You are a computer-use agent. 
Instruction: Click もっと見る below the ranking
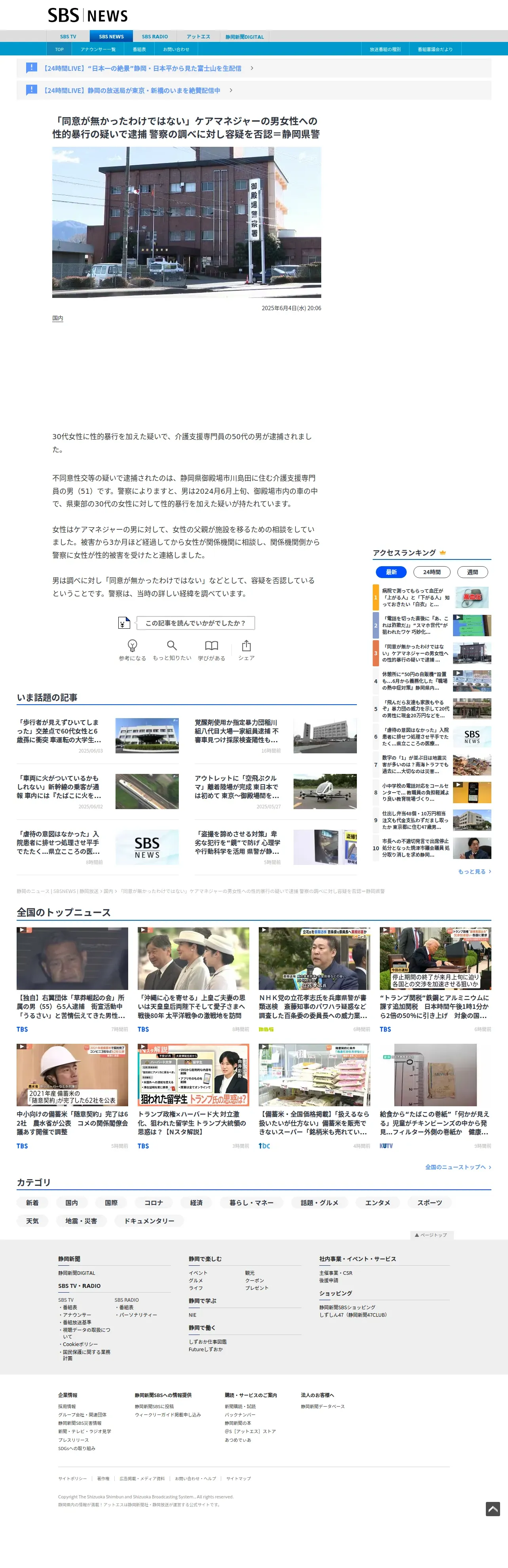pos(474,871)
